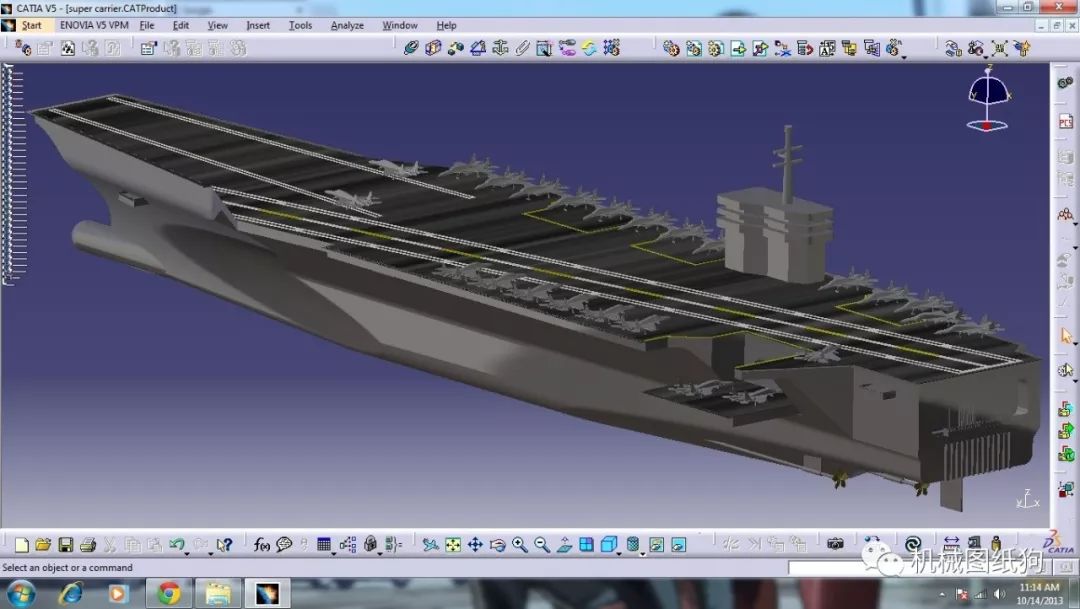Open file with the folder icon
This screenshot has width=1080, height=609.
point(43,545)
